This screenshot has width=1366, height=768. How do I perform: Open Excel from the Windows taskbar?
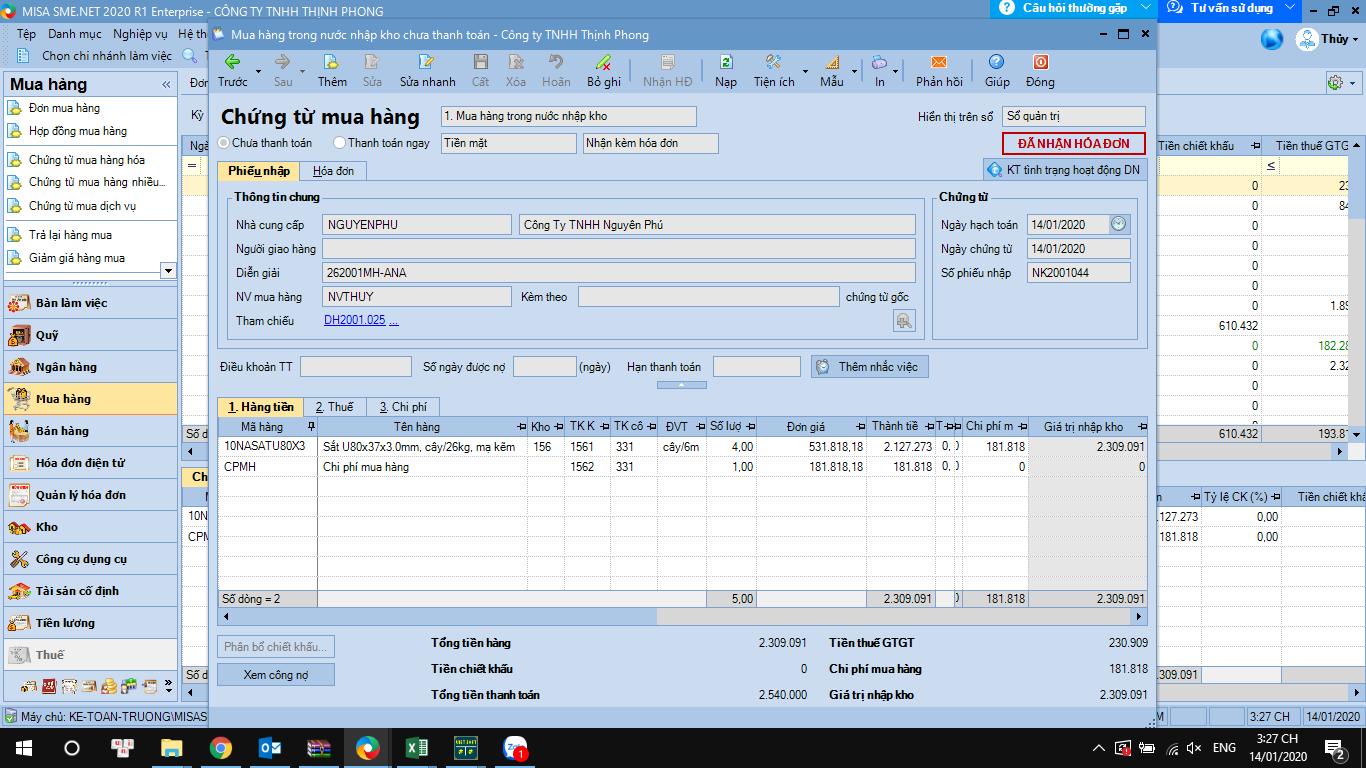point(417,748)
